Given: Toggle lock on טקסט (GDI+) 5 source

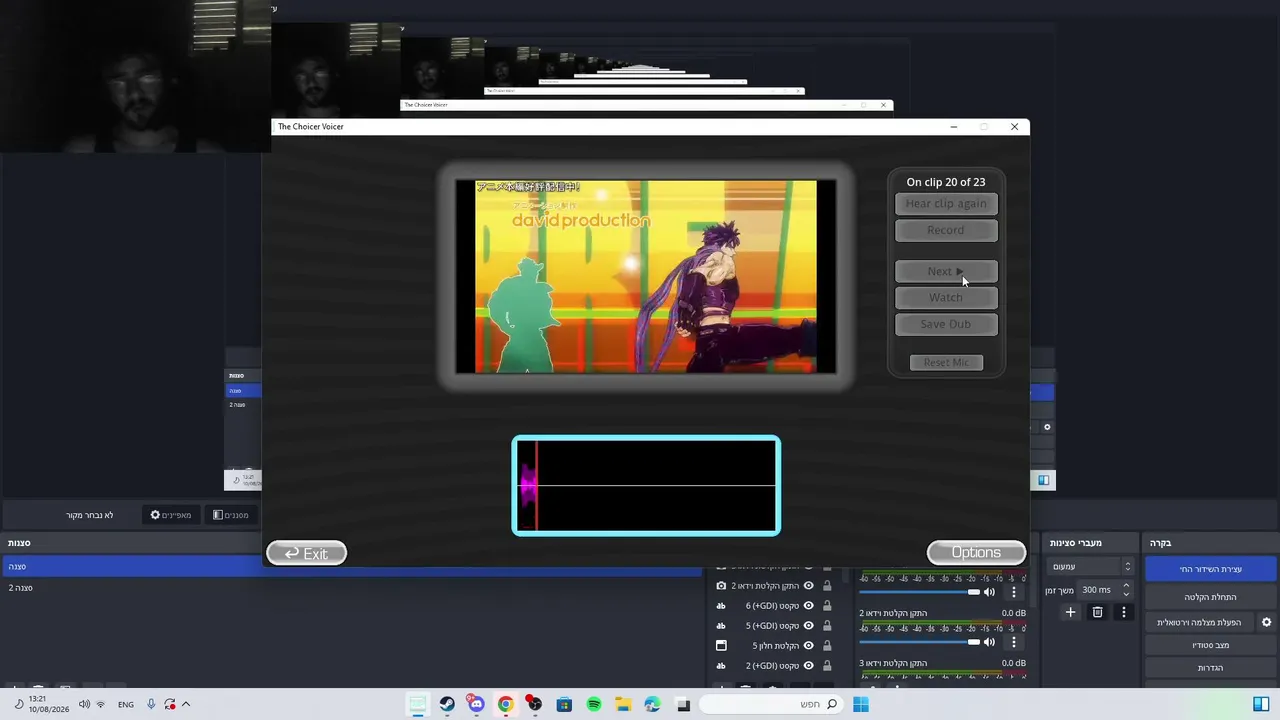Looking at the screenshot, I should tap(827, 626).
